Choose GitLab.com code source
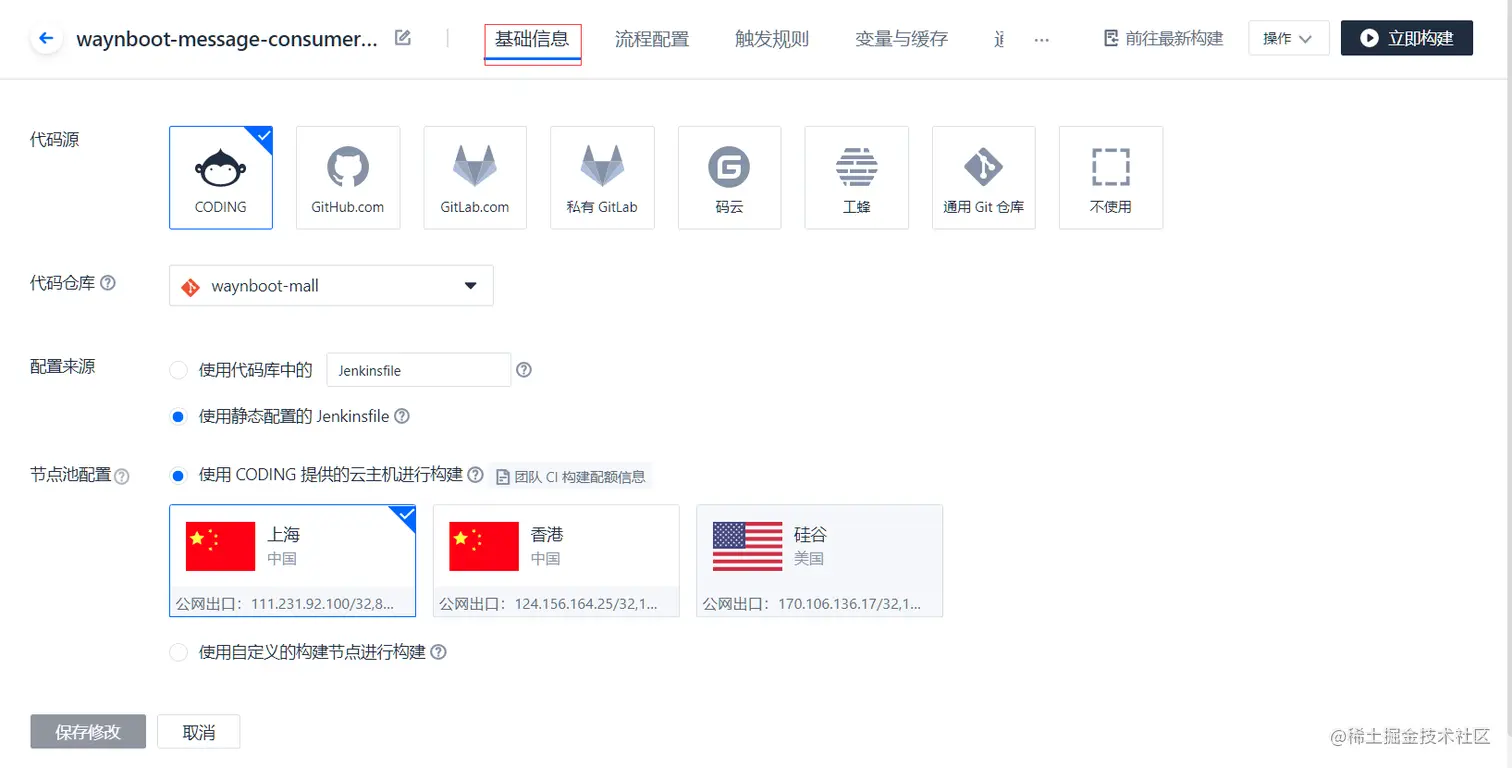 coord(475,178)
